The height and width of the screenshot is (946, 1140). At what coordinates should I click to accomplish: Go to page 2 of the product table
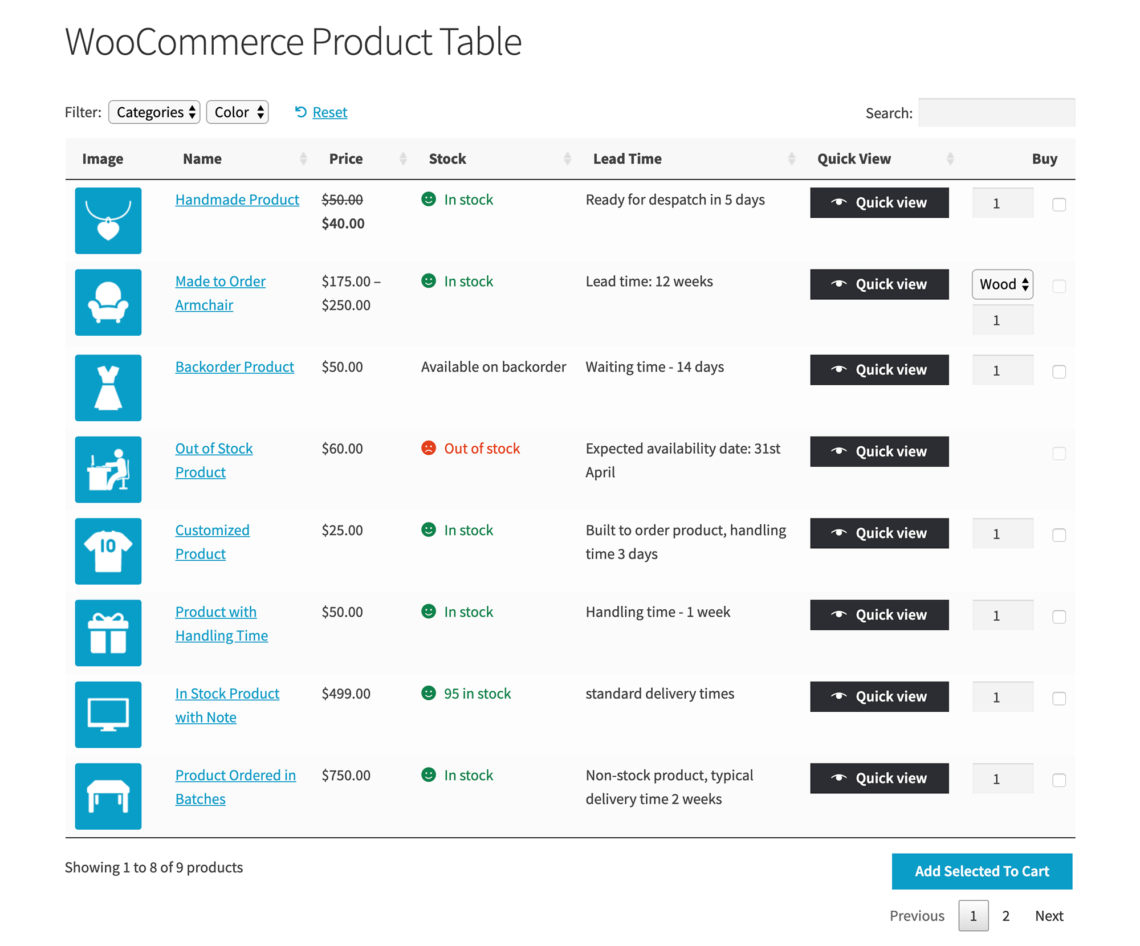[x=1006, y=915]
